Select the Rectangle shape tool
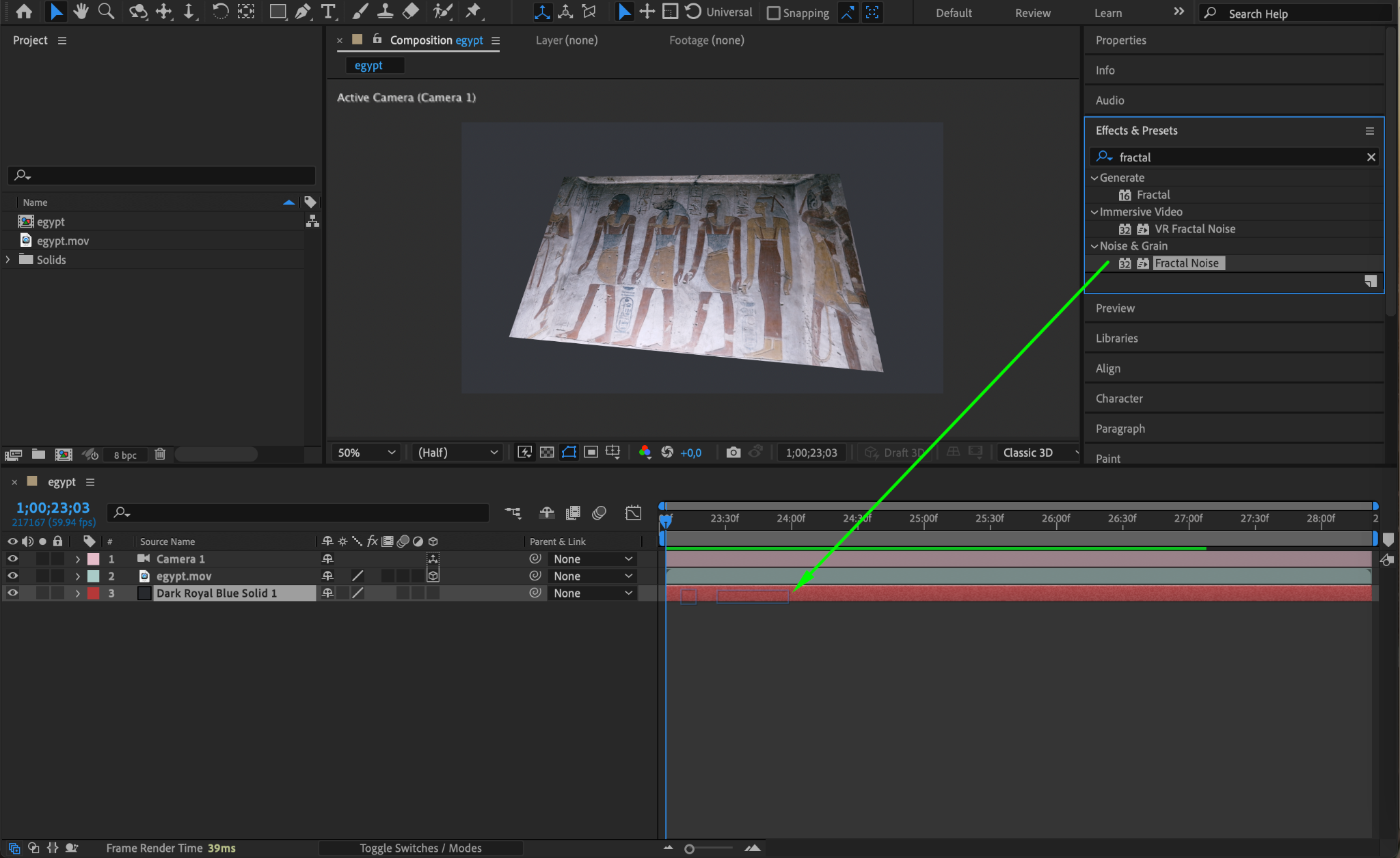Image resolution: width=1400 pixels, height=858 pixels. [x=277, y=12]
